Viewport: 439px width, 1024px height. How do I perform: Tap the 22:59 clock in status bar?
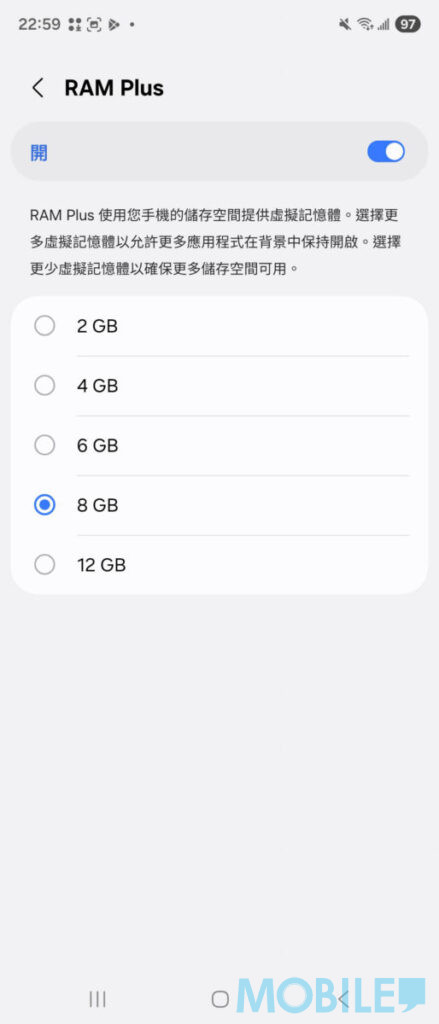(39, 25)
